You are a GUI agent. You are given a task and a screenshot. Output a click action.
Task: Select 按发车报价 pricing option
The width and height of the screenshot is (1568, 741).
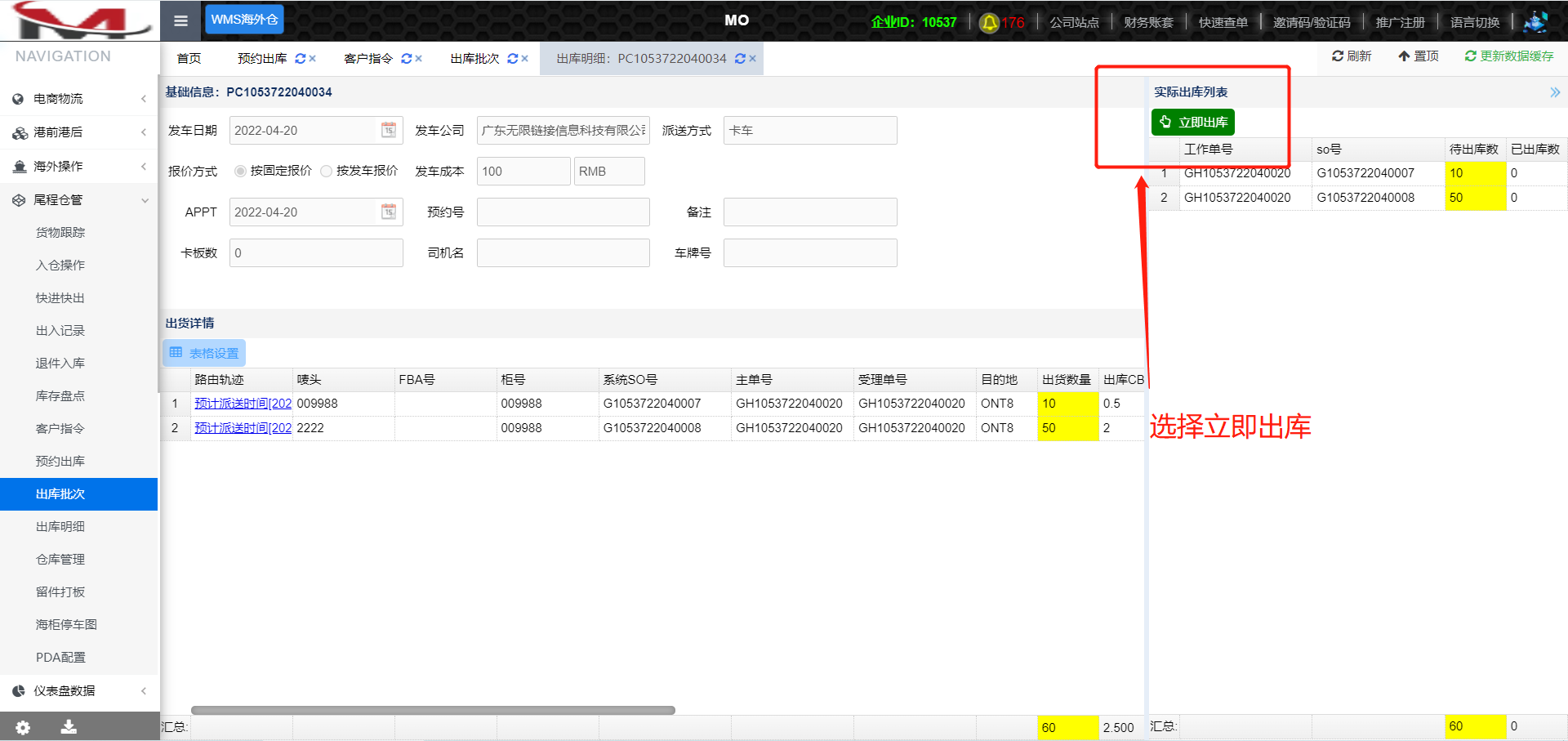click(x=327, y=171)
